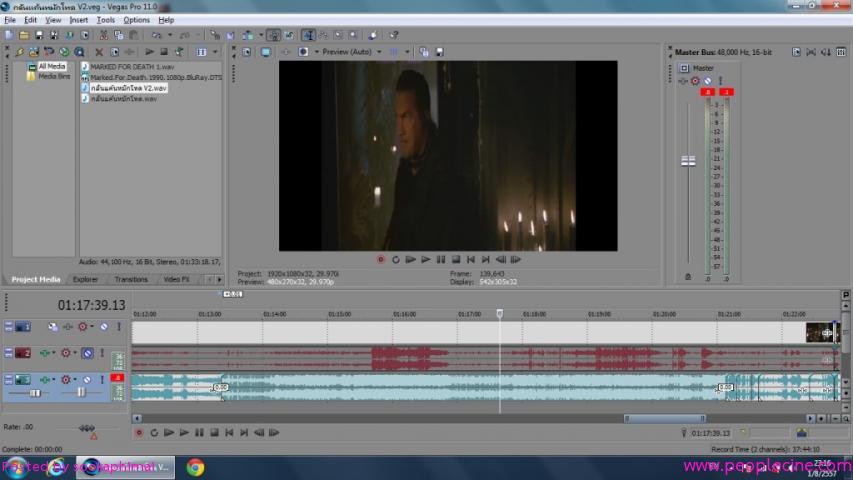Screen dimensions: 853x480
Task: Open the preview overlays dropdown arrow
Action: coord(407,52)
